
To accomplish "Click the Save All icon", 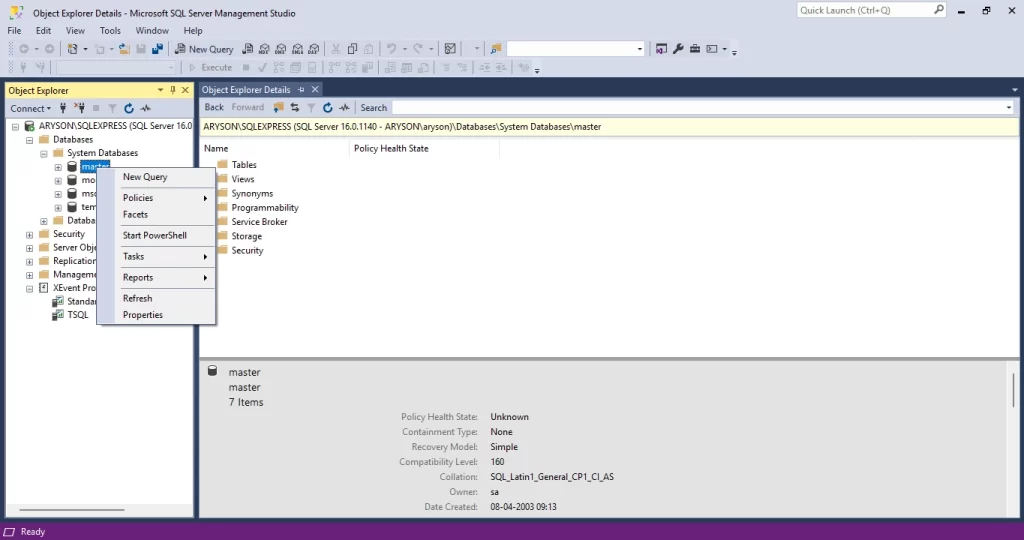I will tap(157, 49).
